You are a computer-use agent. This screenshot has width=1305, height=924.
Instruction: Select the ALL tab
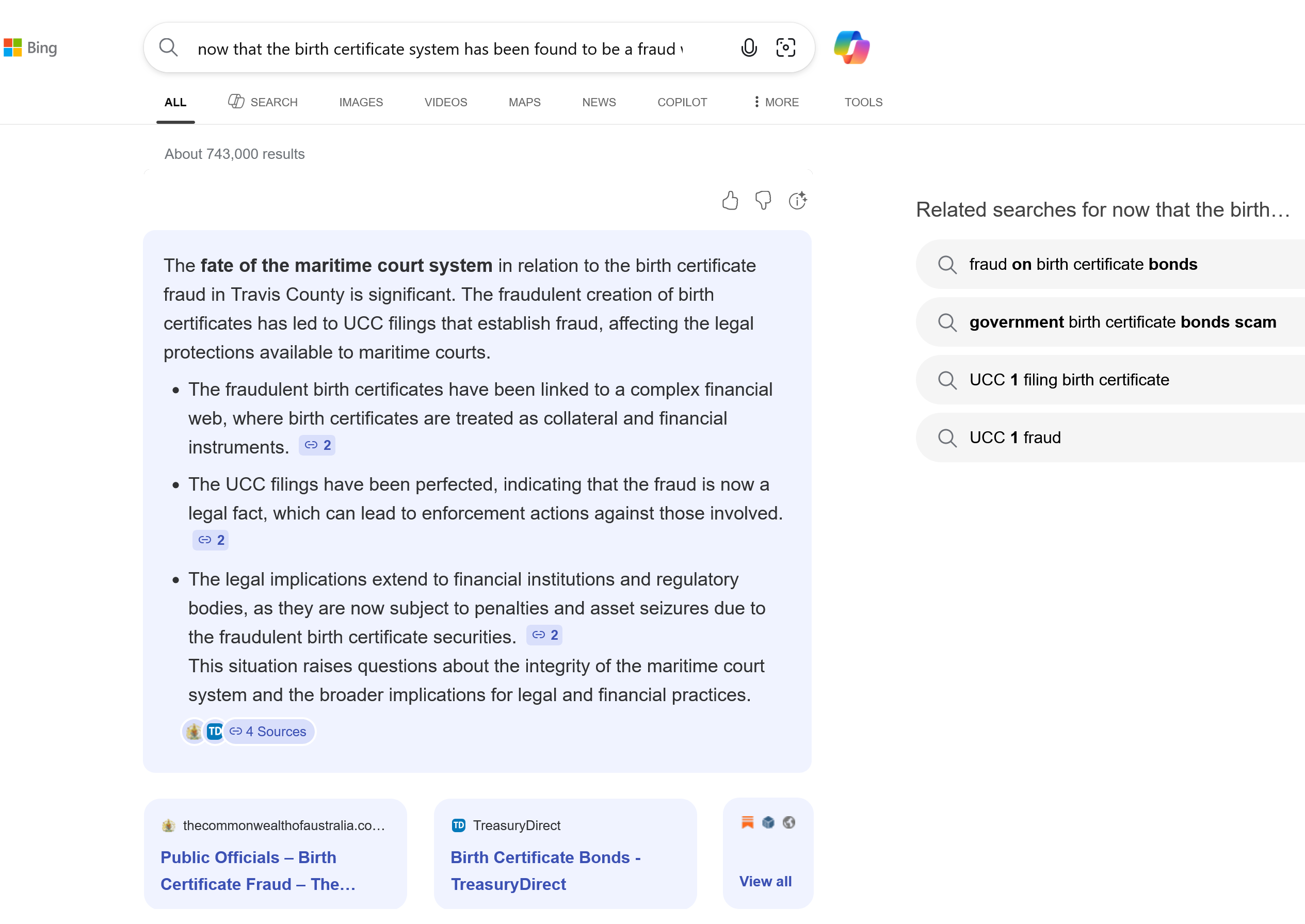tap(175, 103)
